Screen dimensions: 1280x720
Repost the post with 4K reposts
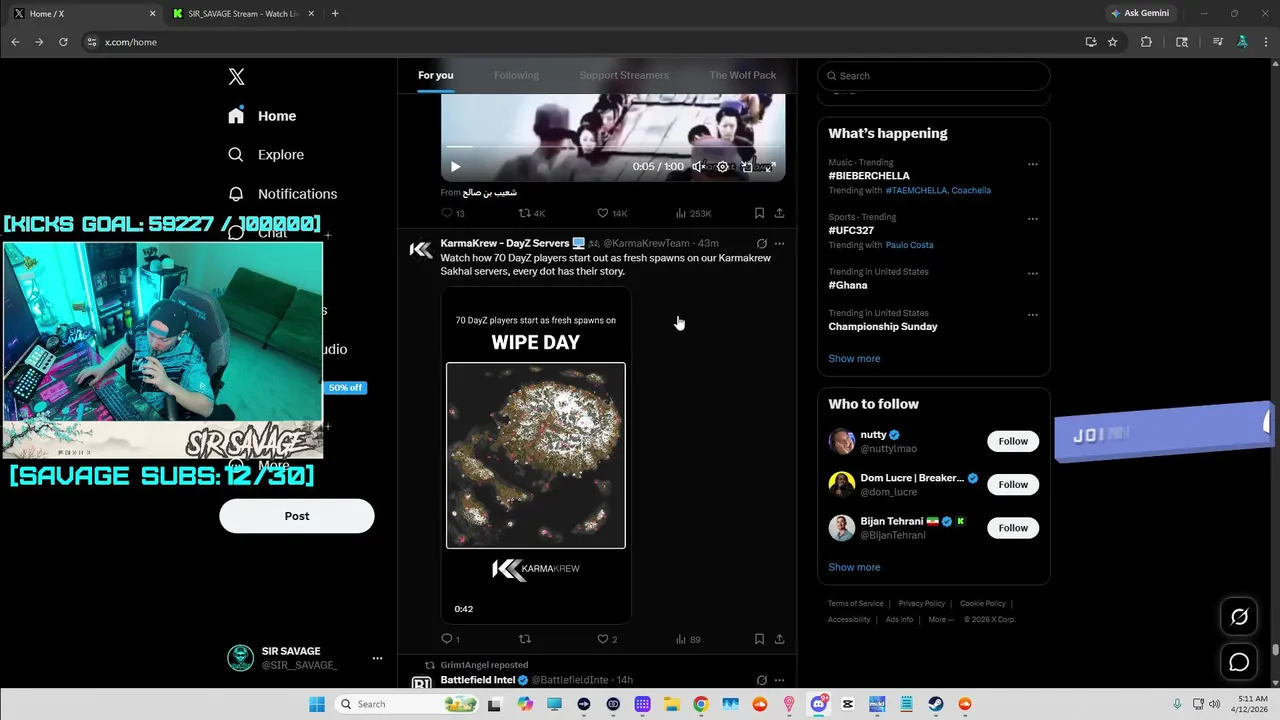[531, 213]
